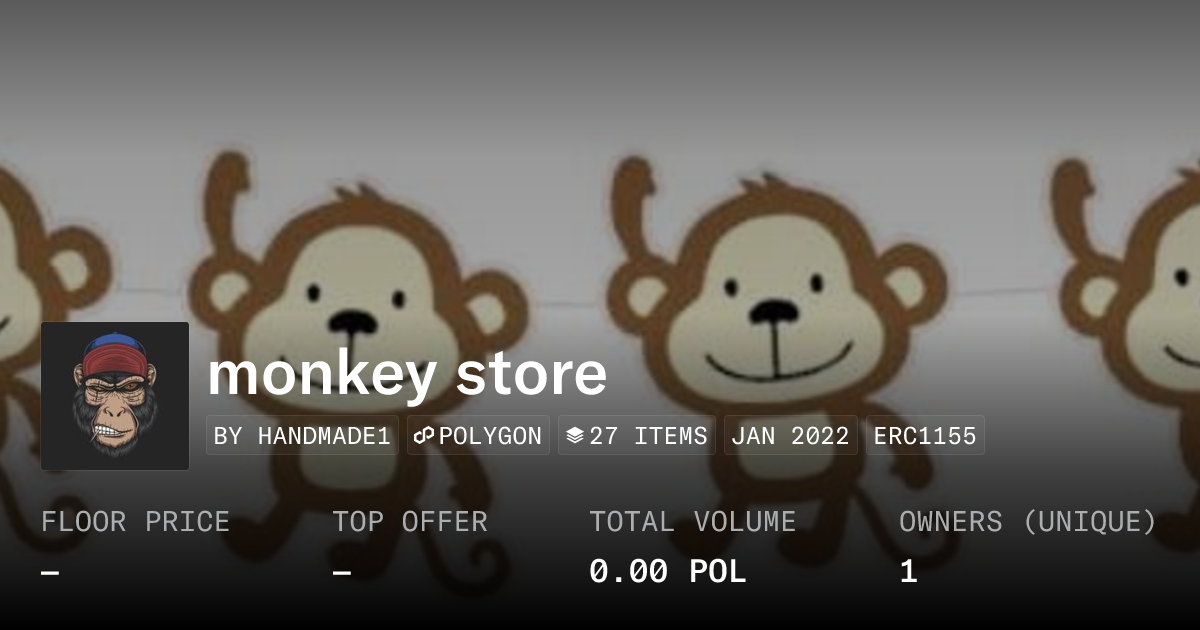Click the TOTAL VOLUME label

coord(693,522)
